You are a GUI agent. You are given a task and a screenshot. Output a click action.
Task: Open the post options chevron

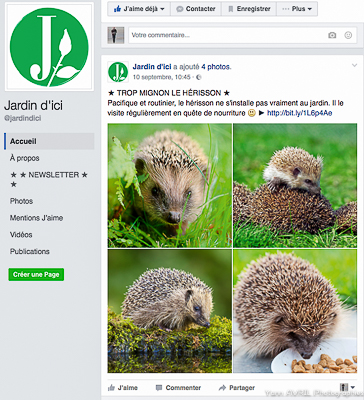[354, 66]
